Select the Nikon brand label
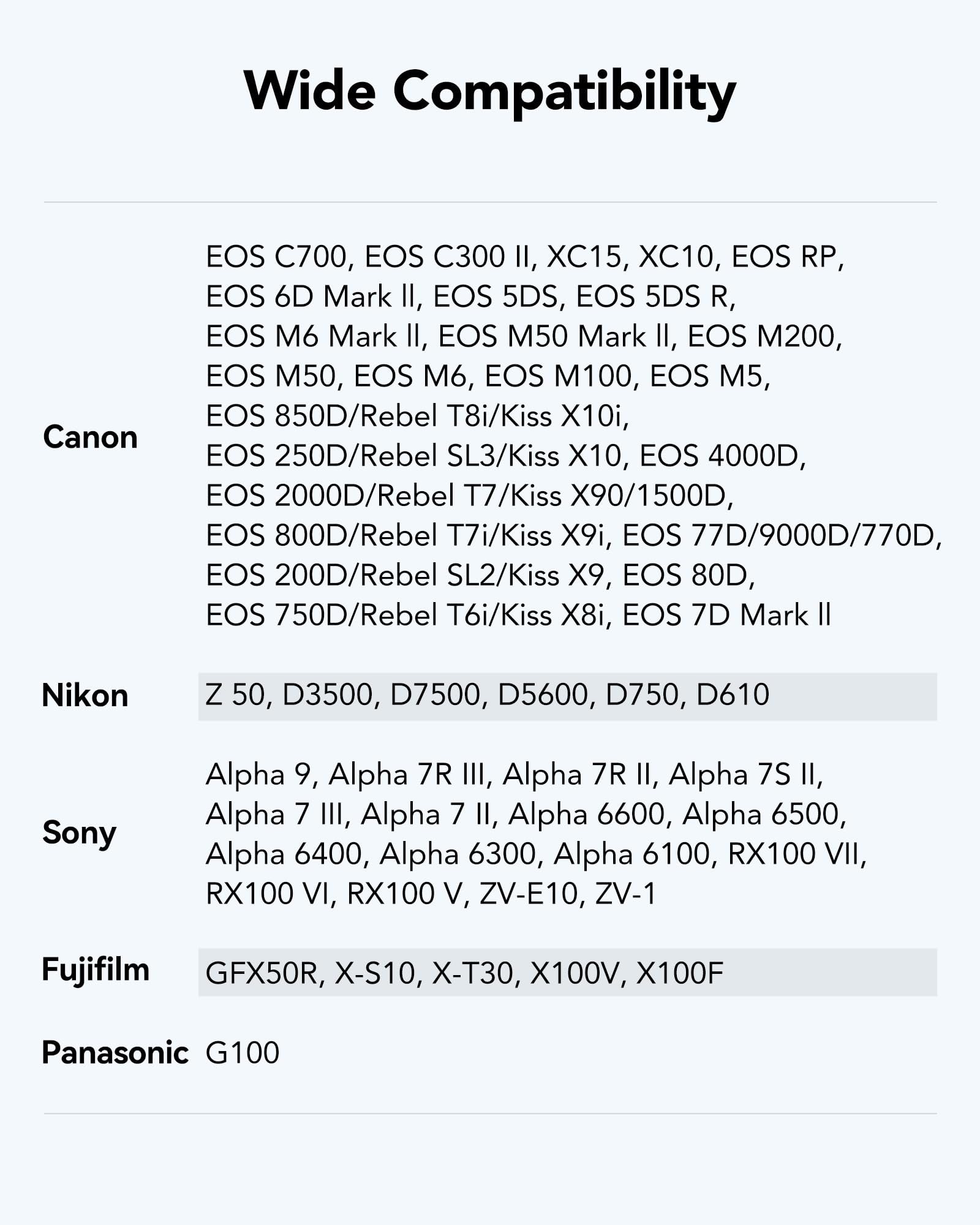This screenshot has height=1225, width=980. tap(85, 696)
